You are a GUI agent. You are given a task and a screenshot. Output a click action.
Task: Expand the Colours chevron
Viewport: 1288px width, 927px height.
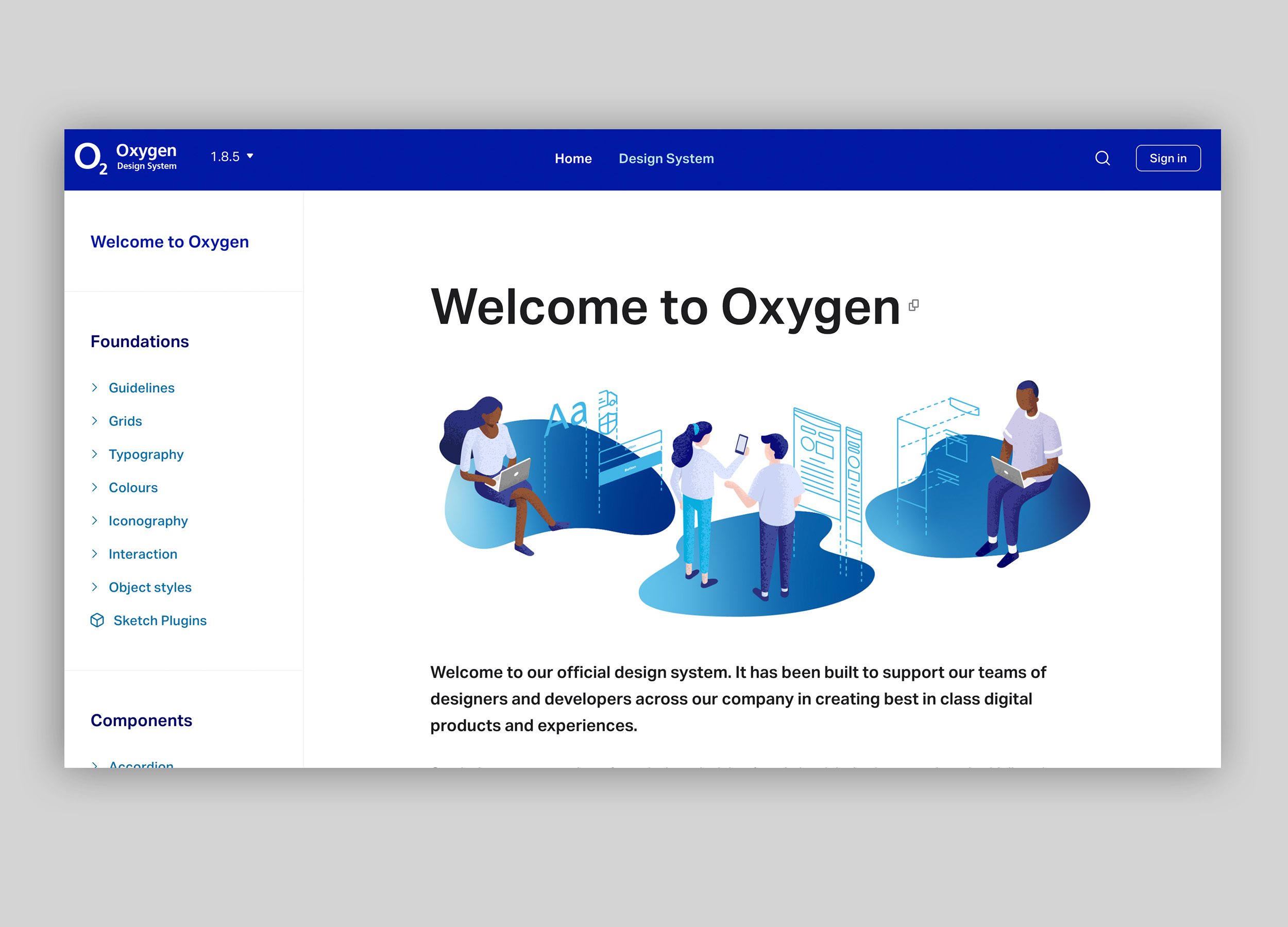coord(95,487)
